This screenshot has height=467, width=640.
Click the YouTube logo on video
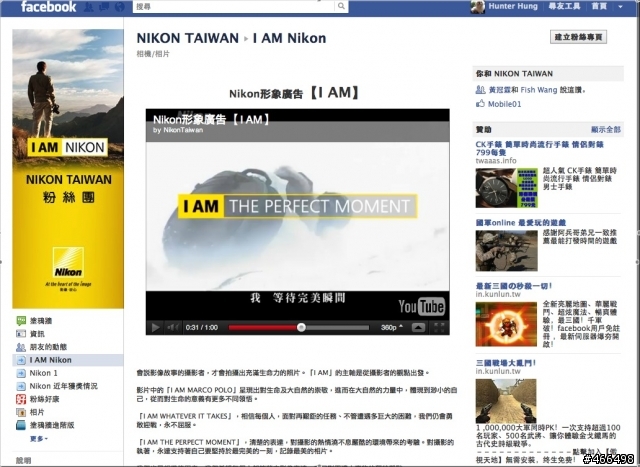(x=422, y=306)
